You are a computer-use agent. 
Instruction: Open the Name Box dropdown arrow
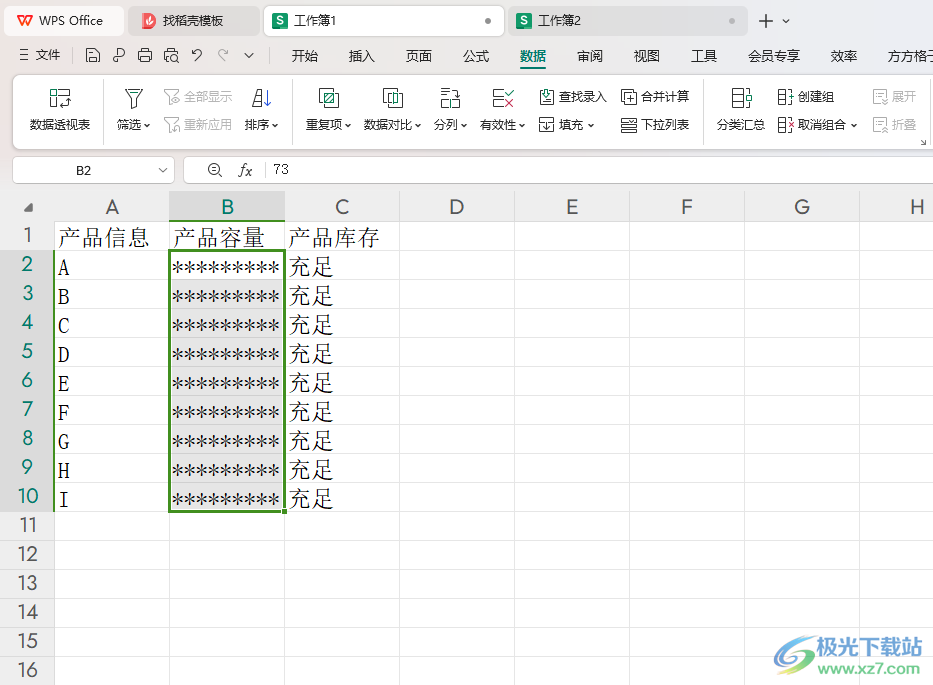point(162,170)
